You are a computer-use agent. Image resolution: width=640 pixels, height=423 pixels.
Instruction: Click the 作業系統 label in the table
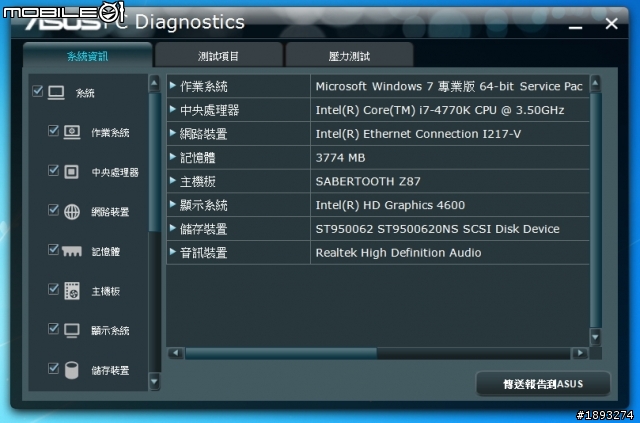click(203, 86)
